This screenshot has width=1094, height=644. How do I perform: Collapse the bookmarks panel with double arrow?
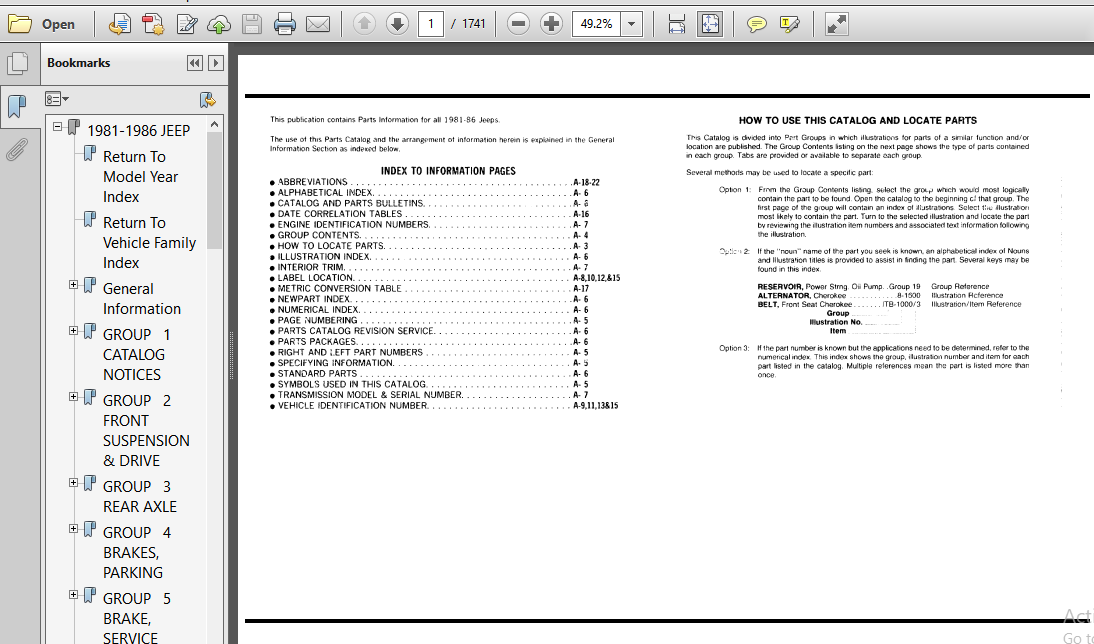click(195, 63)
